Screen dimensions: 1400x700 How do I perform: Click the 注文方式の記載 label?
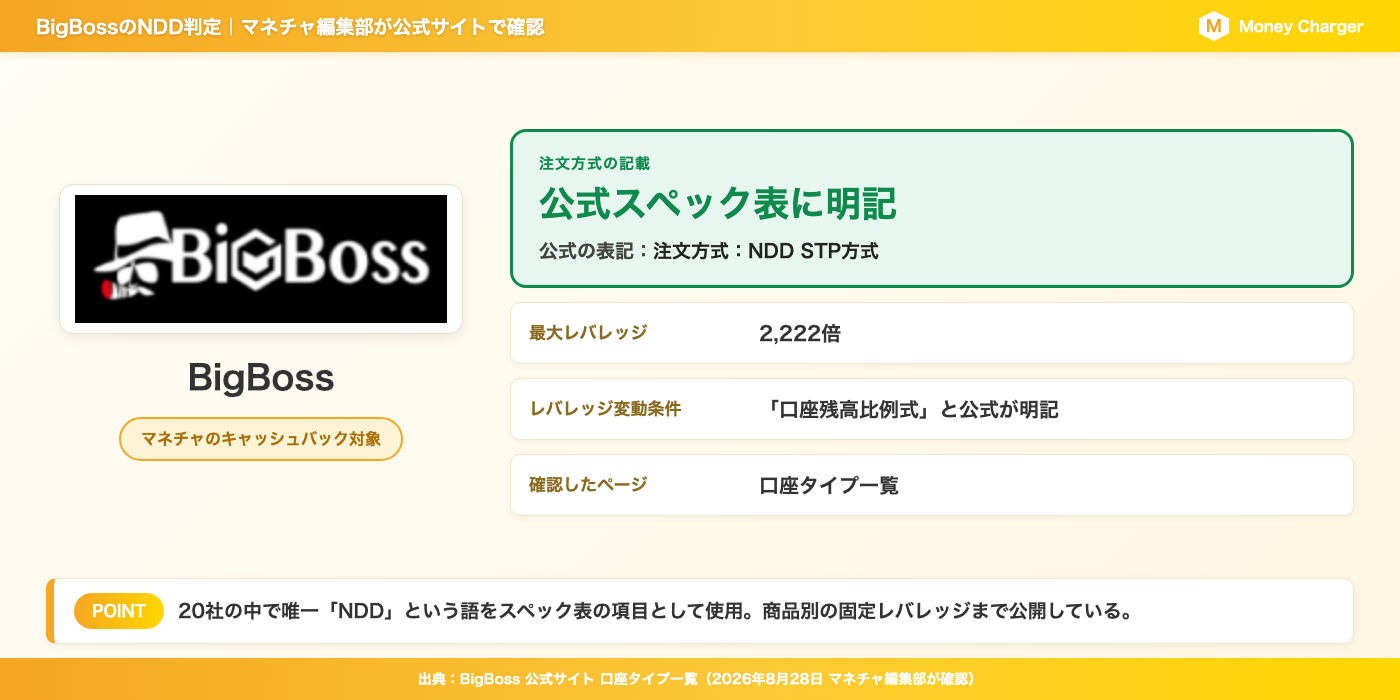(x=594, y=163)
